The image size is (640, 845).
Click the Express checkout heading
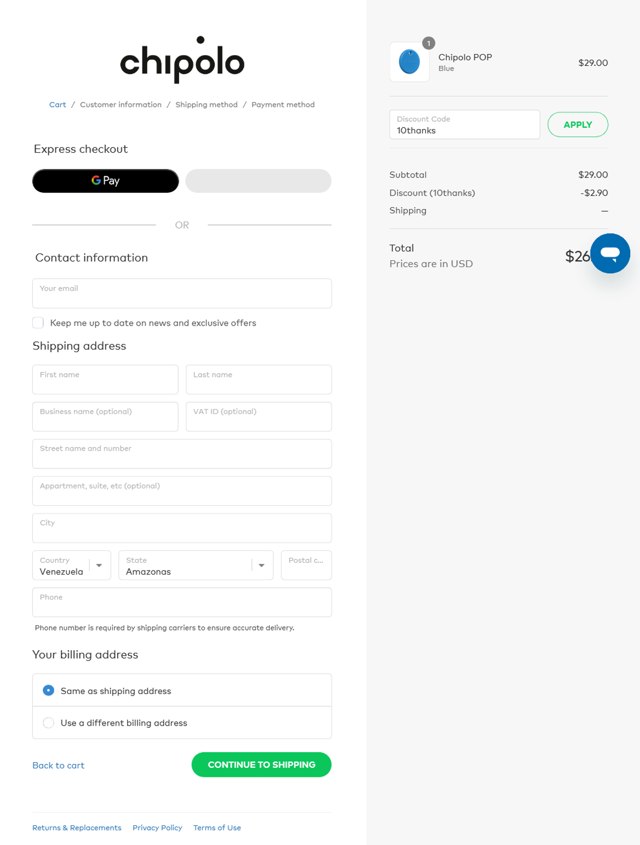(x=81, y=149)
